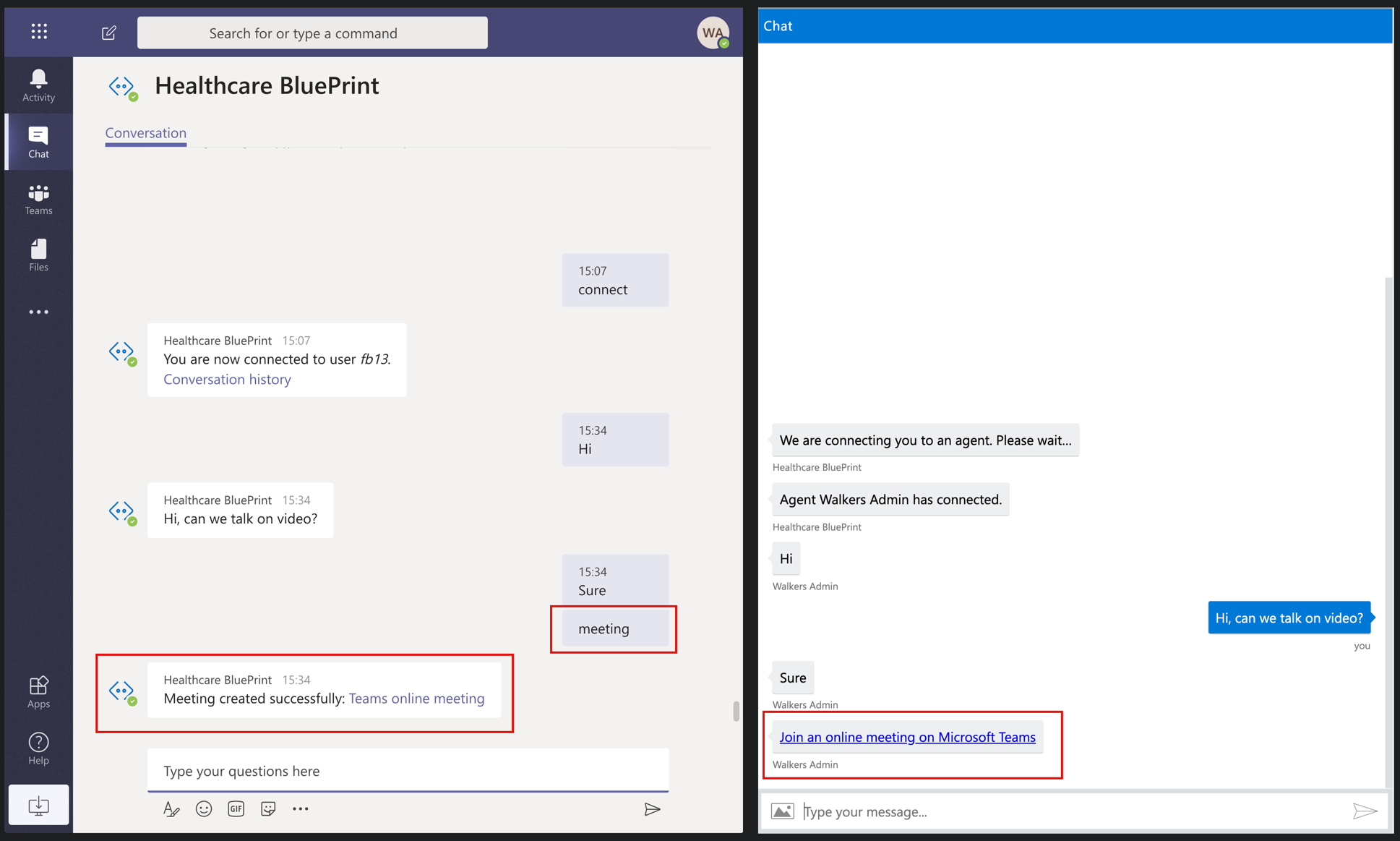Focus the Search or type a command box
The image size is (1400, 841).
(312, 33)
